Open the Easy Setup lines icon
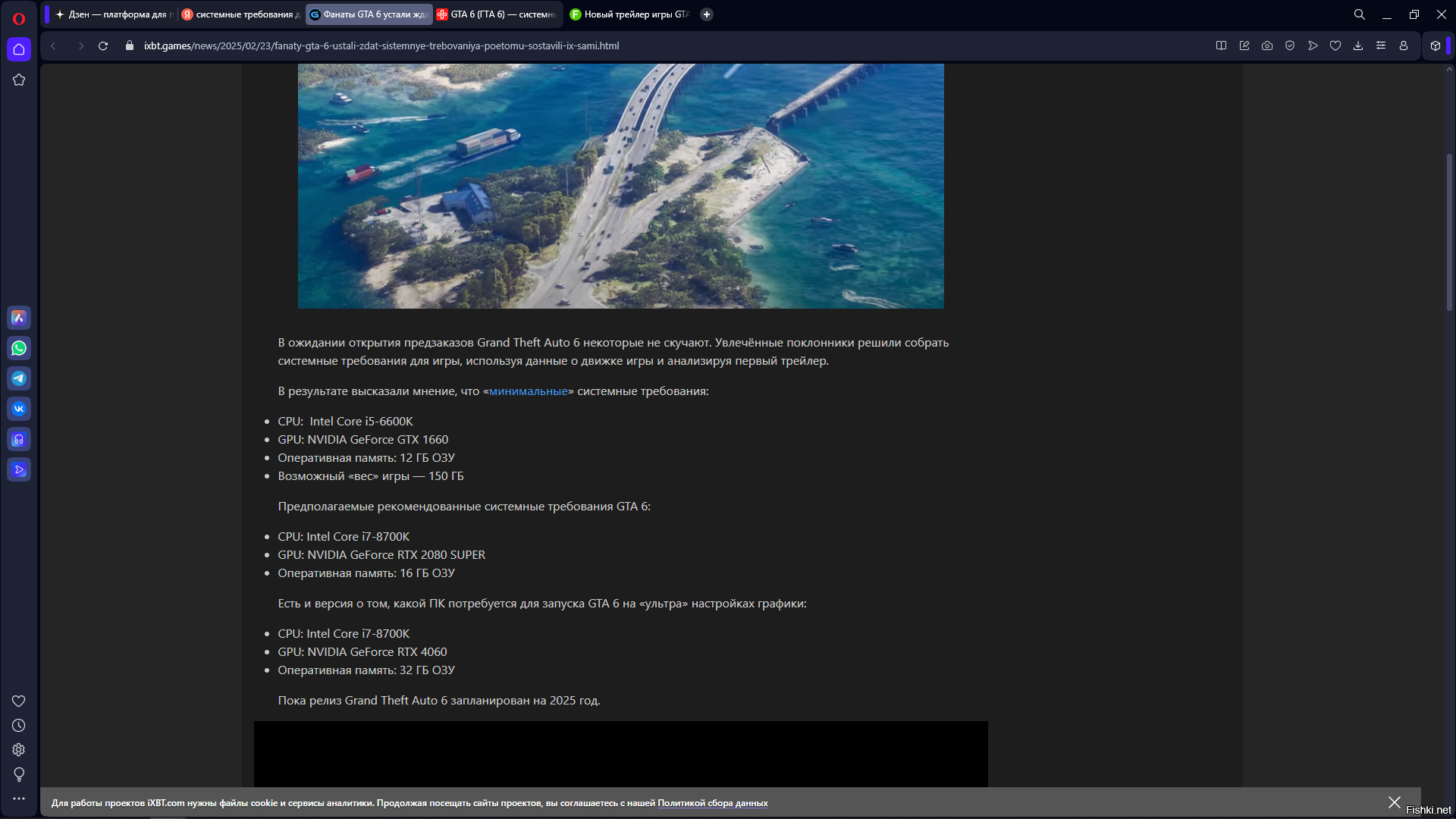 tap(1381, 45)
